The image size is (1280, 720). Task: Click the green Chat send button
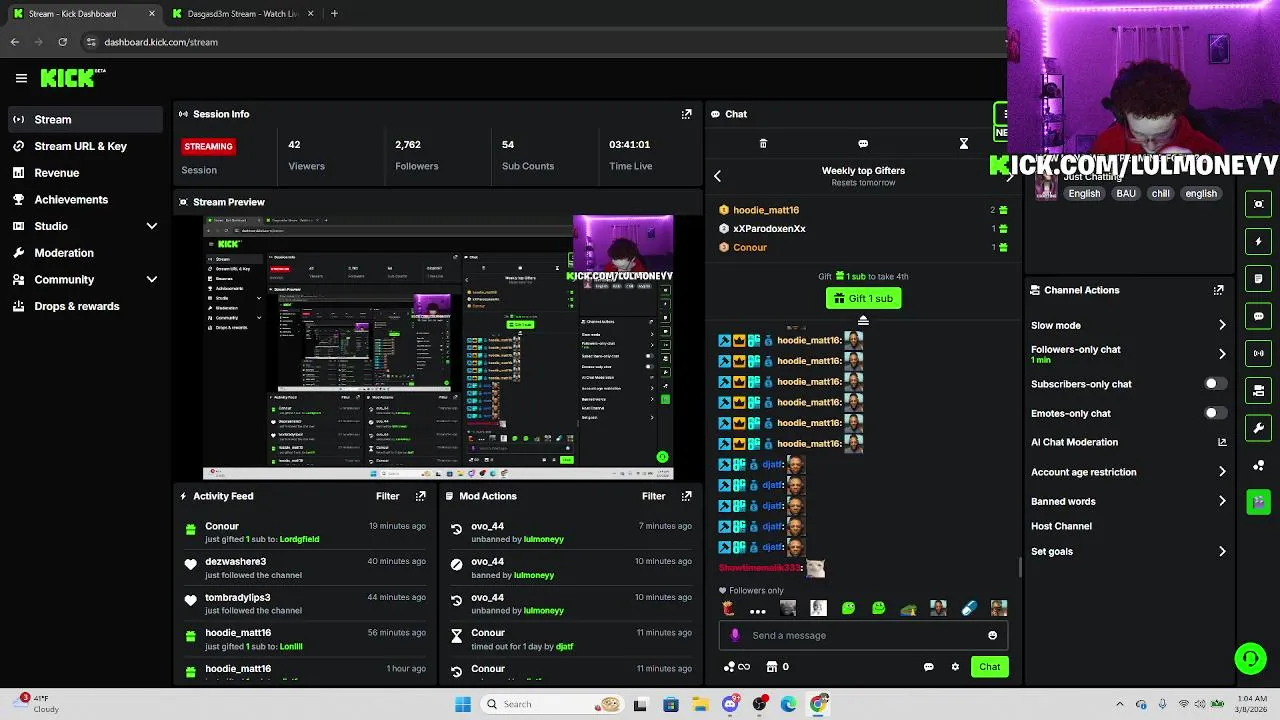[990, 667]
